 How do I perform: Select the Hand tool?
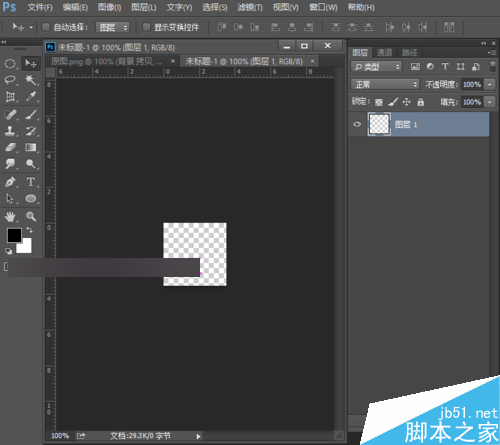pyautogui.click(x=10, y=217)
